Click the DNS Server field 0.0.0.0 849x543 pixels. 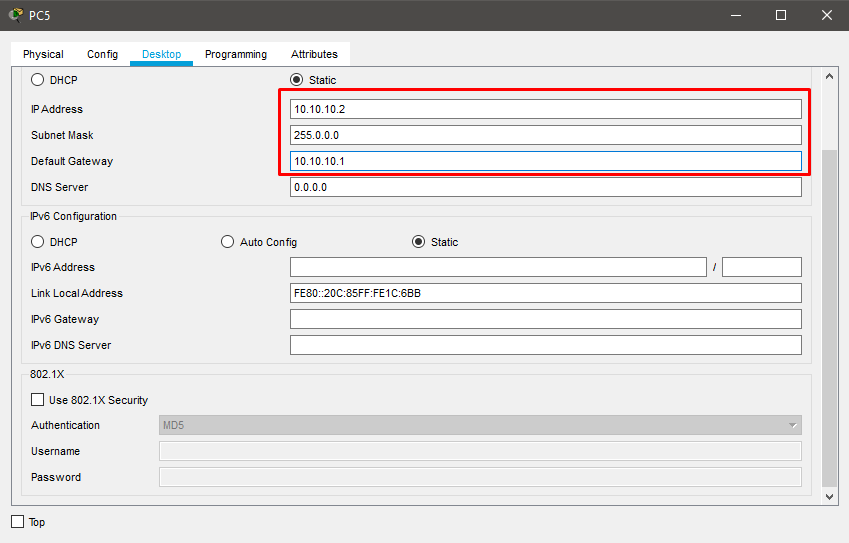point(545,187)
